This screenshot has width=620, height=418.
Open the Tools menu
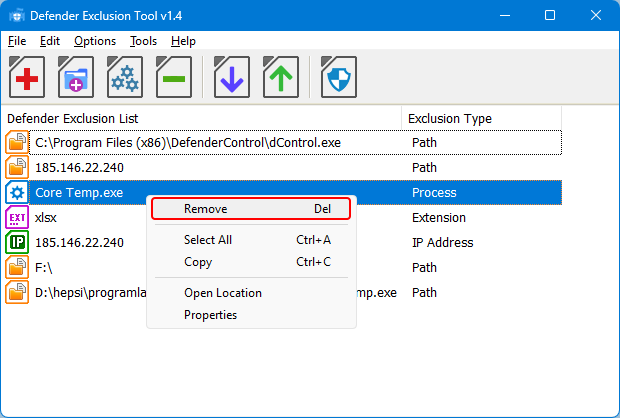143,41
